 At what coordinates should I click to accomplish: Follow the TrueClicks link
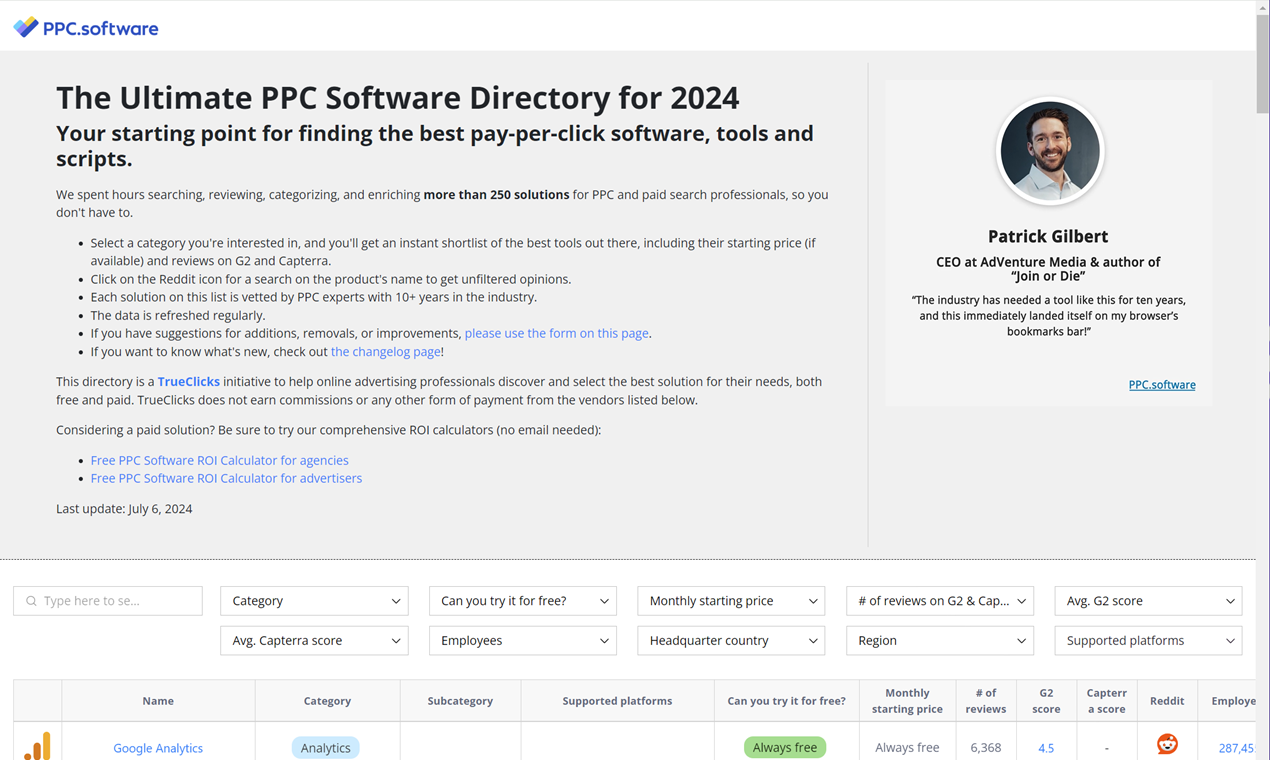(189, 382)
